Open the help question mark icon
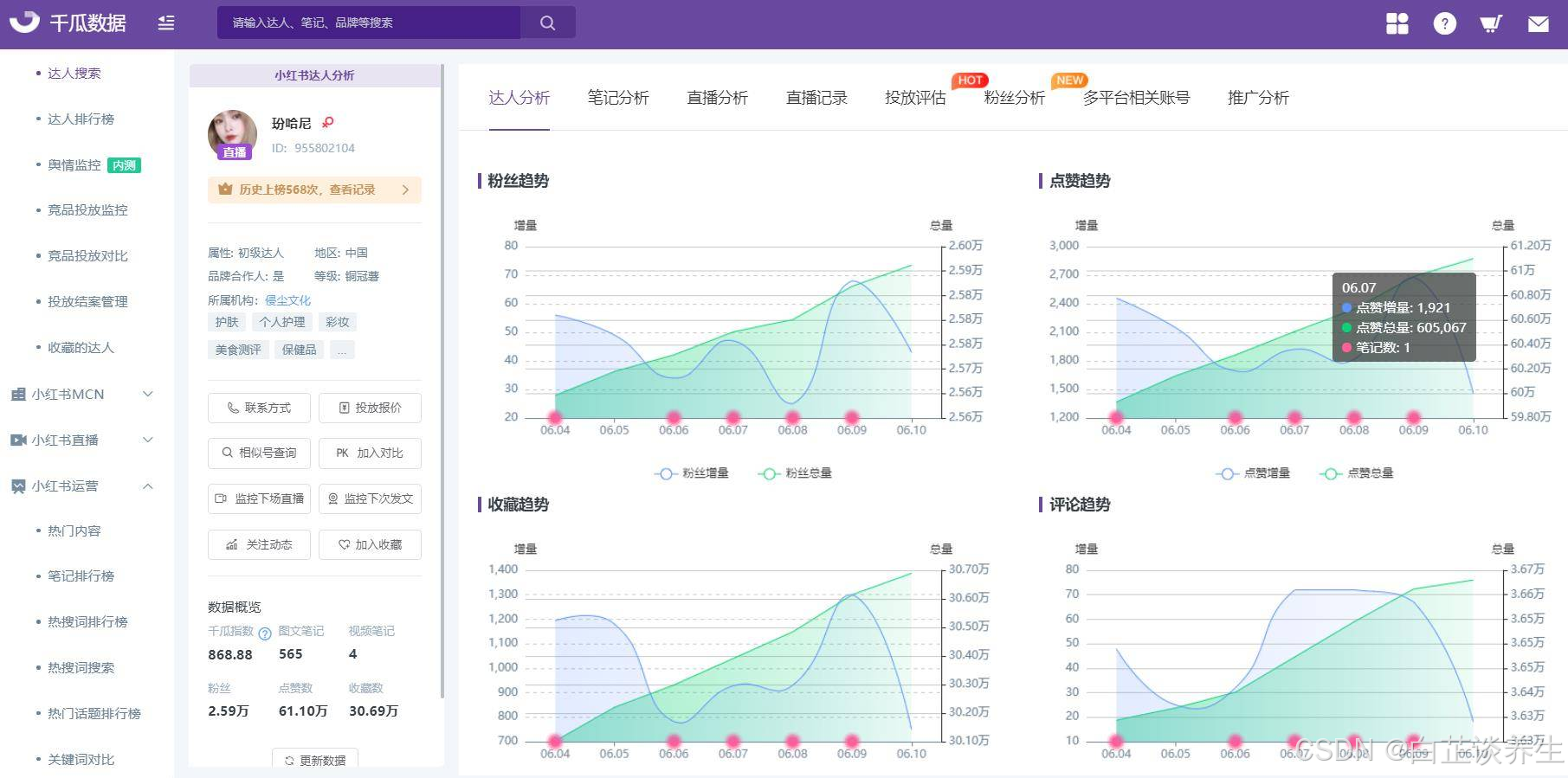 point(1444,23)
